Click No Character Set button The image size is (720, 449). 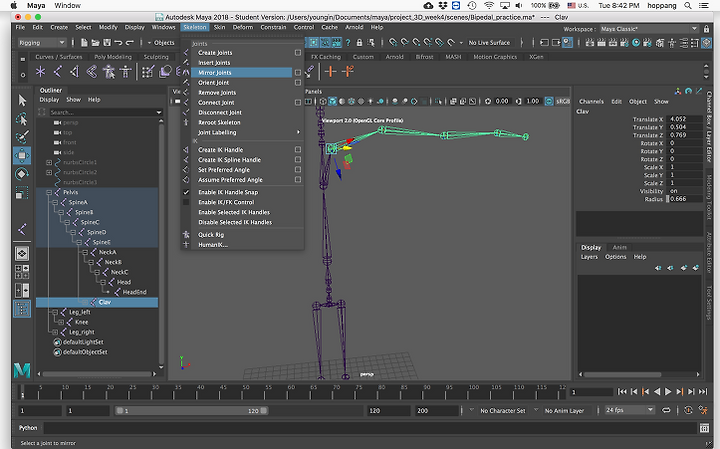pos(502,411)
